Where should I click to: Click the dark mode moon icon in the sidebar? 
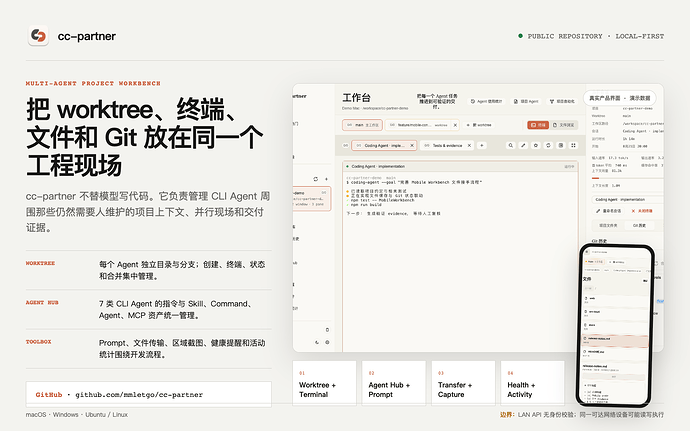click(x=316, y=342)
